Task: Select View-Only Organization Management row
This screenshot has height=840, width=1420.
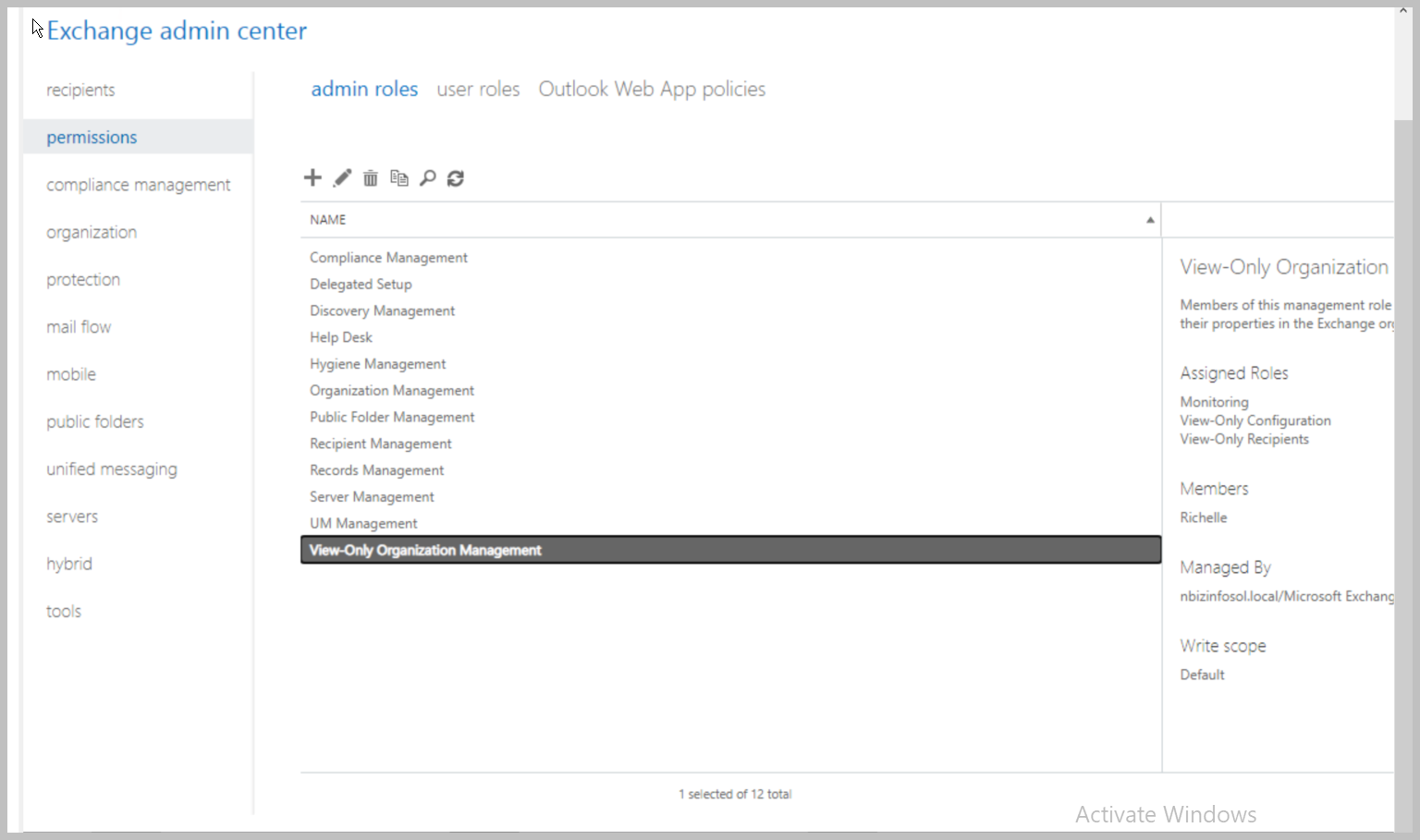Action: click(730, 550)
